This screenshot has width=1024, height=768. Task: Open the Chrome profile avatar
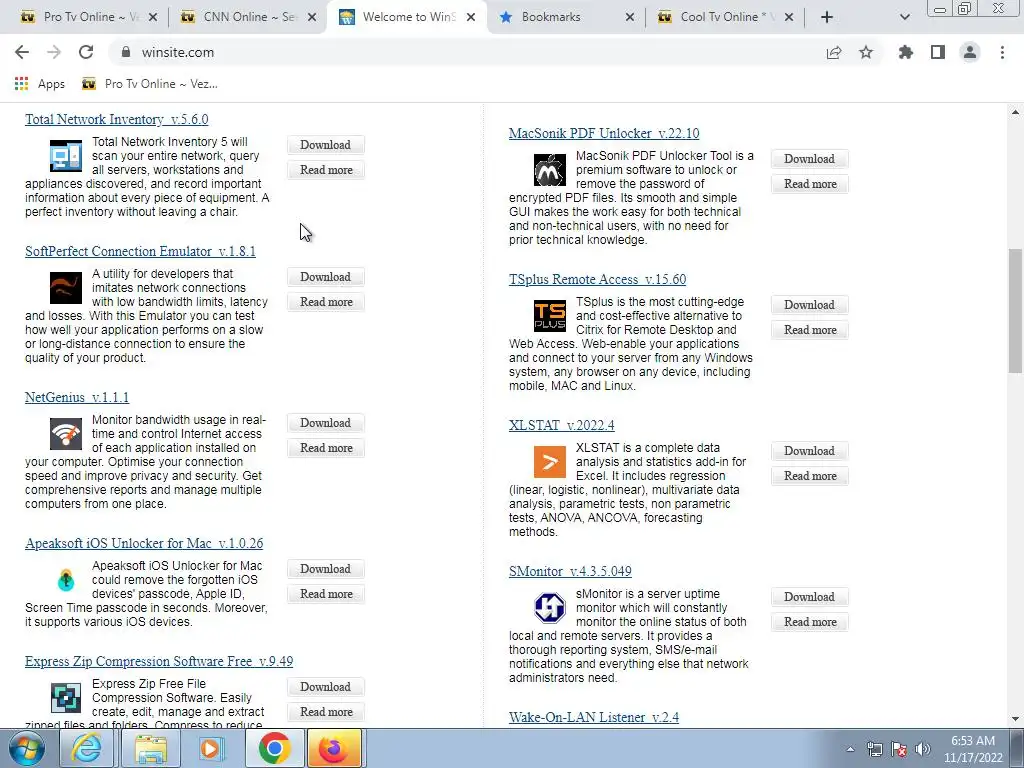tap(970, 52)
